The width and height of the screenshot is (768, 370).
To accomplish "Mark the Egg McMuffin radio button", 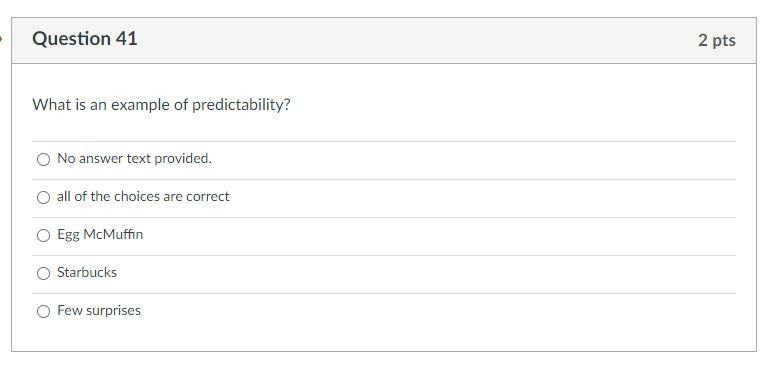I will point(44,235).
